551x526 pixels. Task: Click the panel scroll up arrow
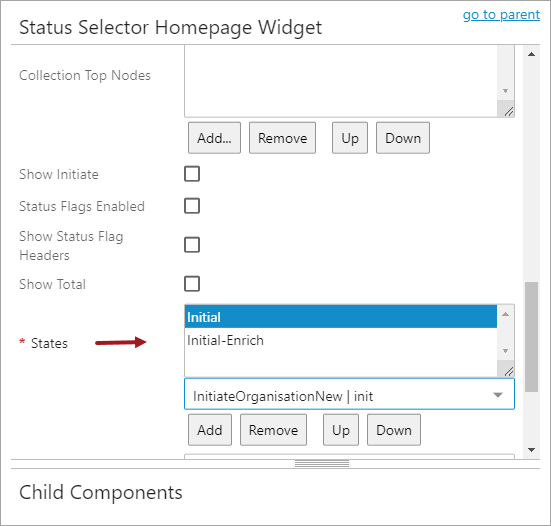pyautogui.click(x=531, y=54)
